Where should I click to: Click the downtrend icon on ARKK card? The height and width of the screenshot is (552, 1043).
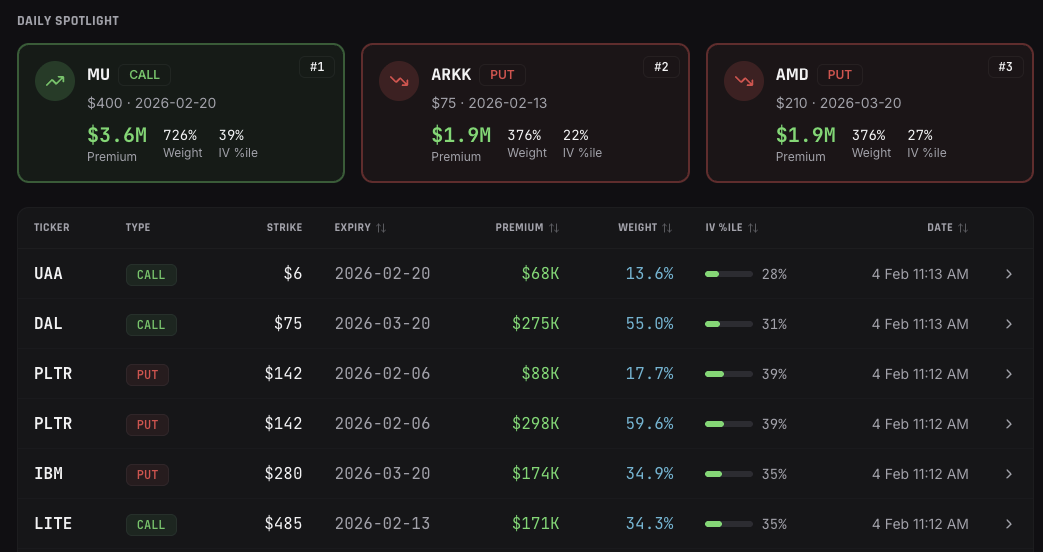[399, 81]
